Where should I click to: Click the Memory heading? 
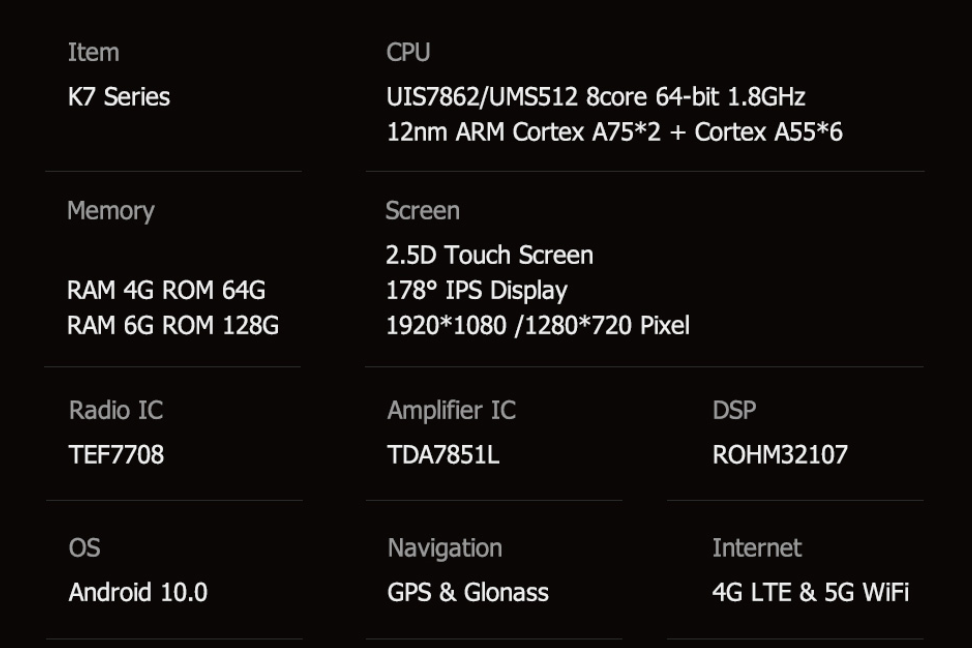(x=110, y=211)
